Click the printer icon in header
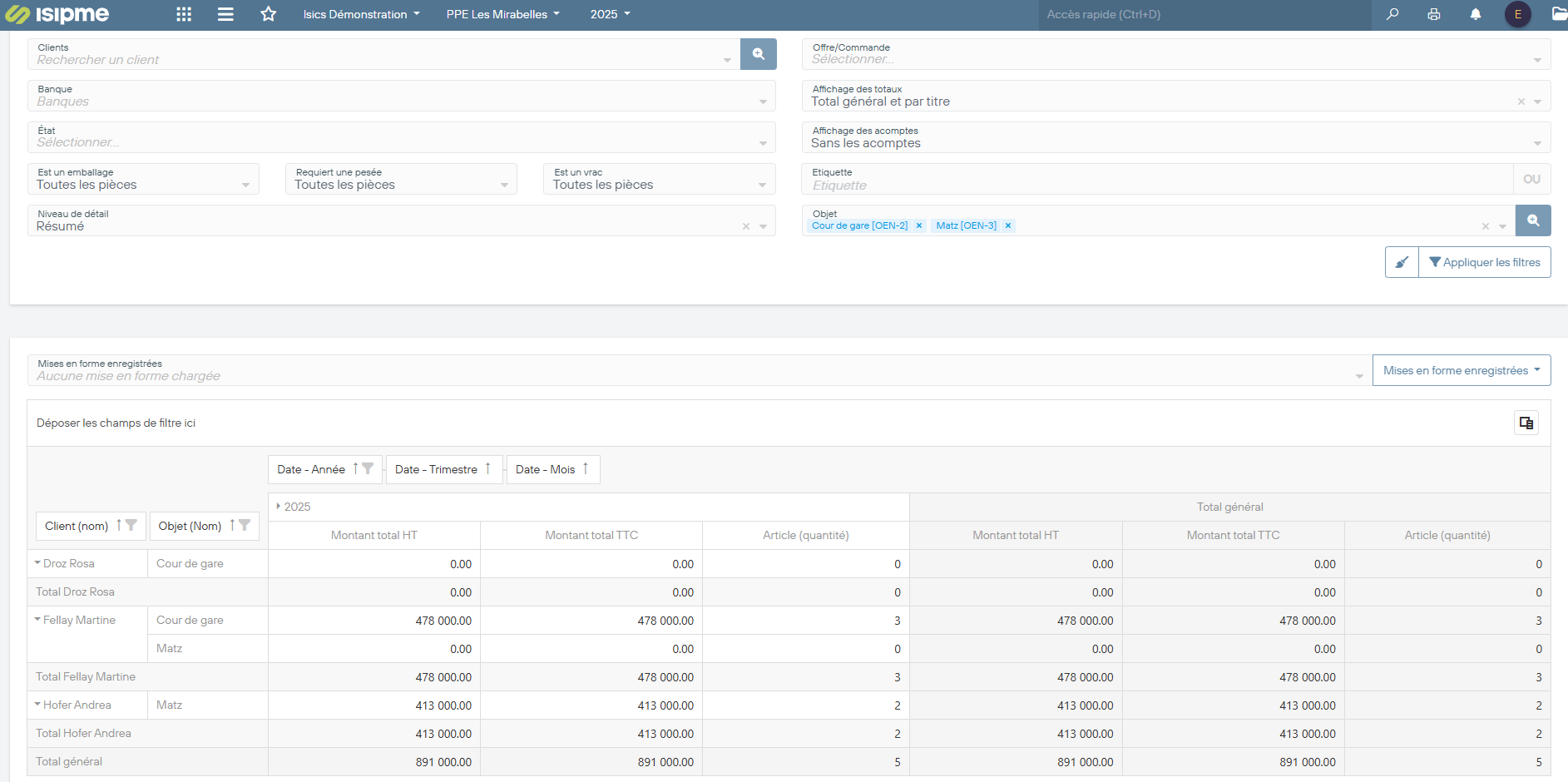 pyautogui.click(x=1434, y=14)
